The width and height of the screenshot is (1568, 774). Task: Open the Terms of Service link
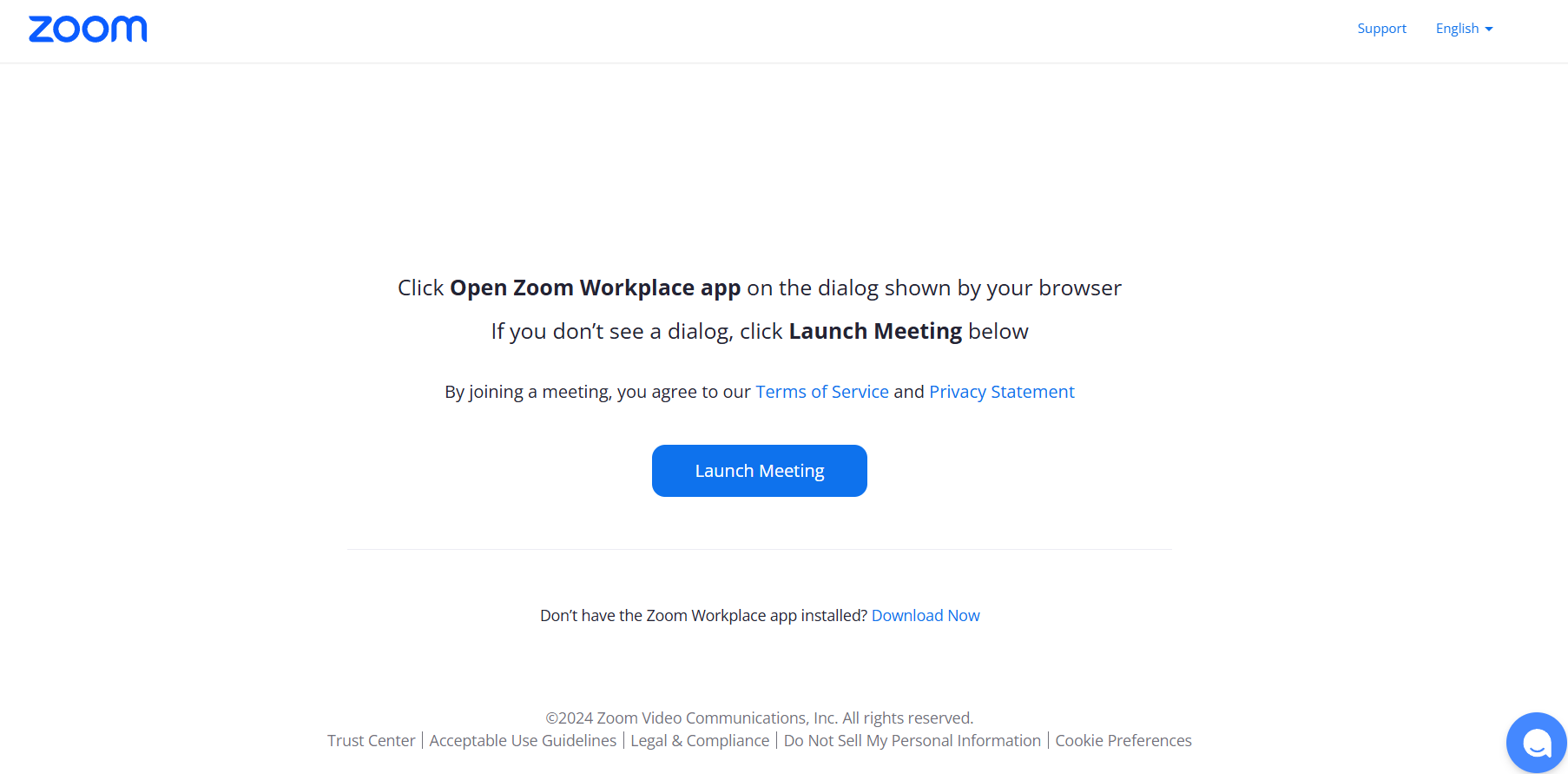tap(821, 392)
